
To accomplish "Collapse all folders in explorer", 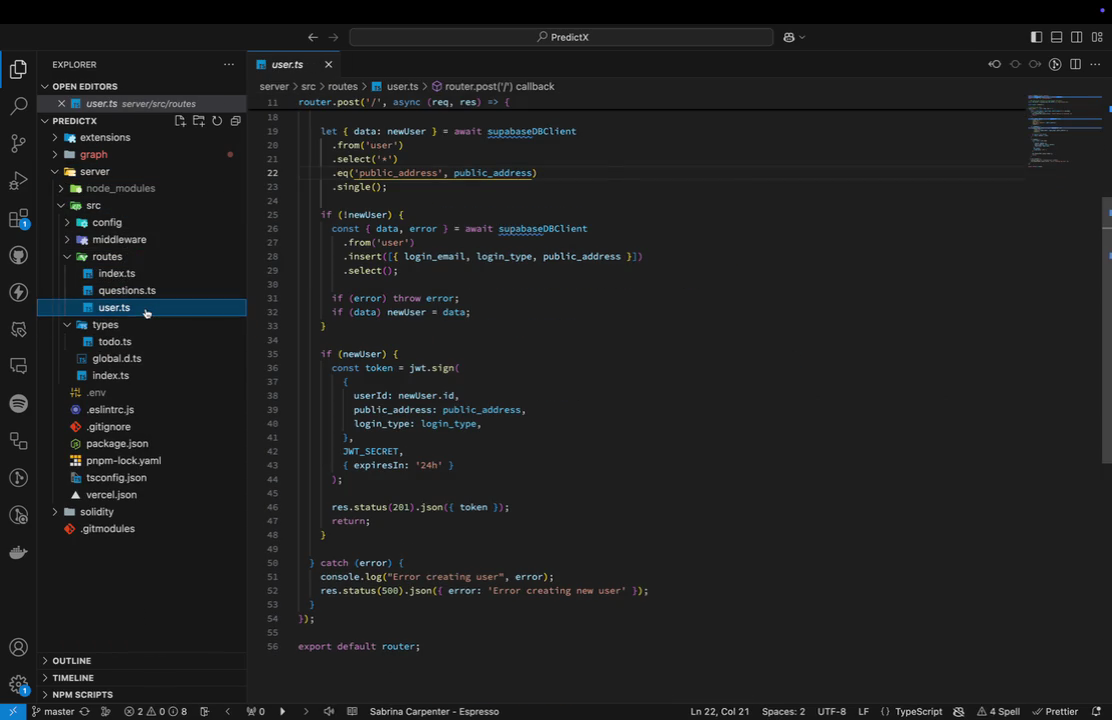I will pyautogui.click(x=235, y=121).
